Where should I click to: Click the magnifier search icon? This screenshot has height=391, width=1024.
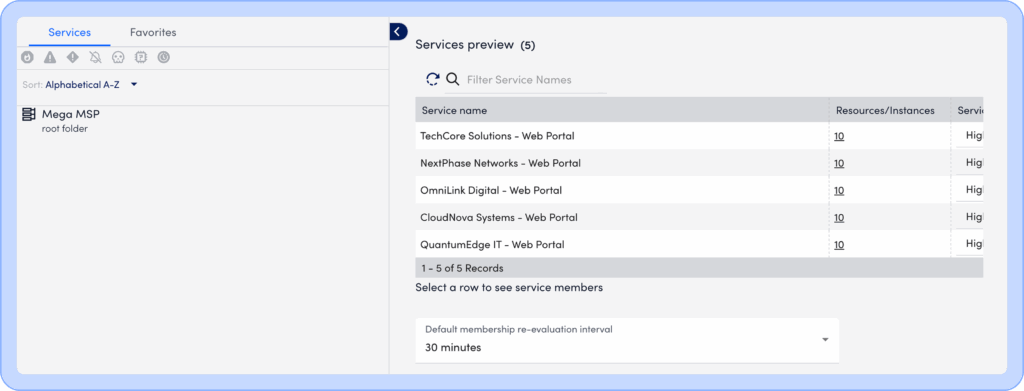click(x=453, y=80)
